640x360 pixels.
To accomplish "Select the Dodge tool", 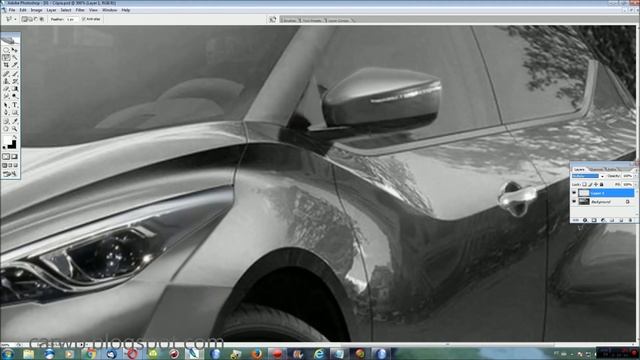I will click(15, 96).
